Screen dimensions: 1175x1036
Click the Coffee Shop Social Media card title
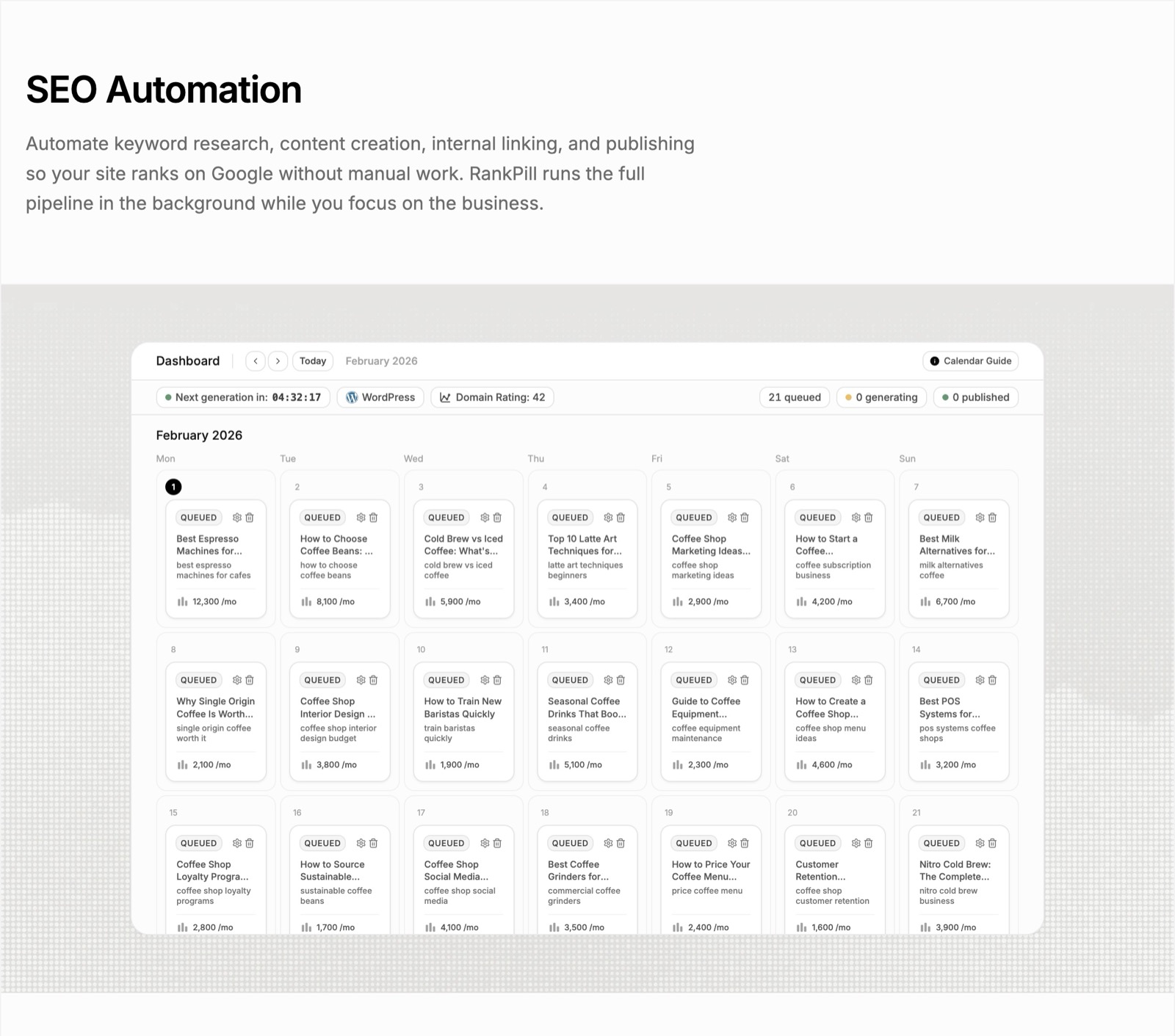[x=455, y=871]
